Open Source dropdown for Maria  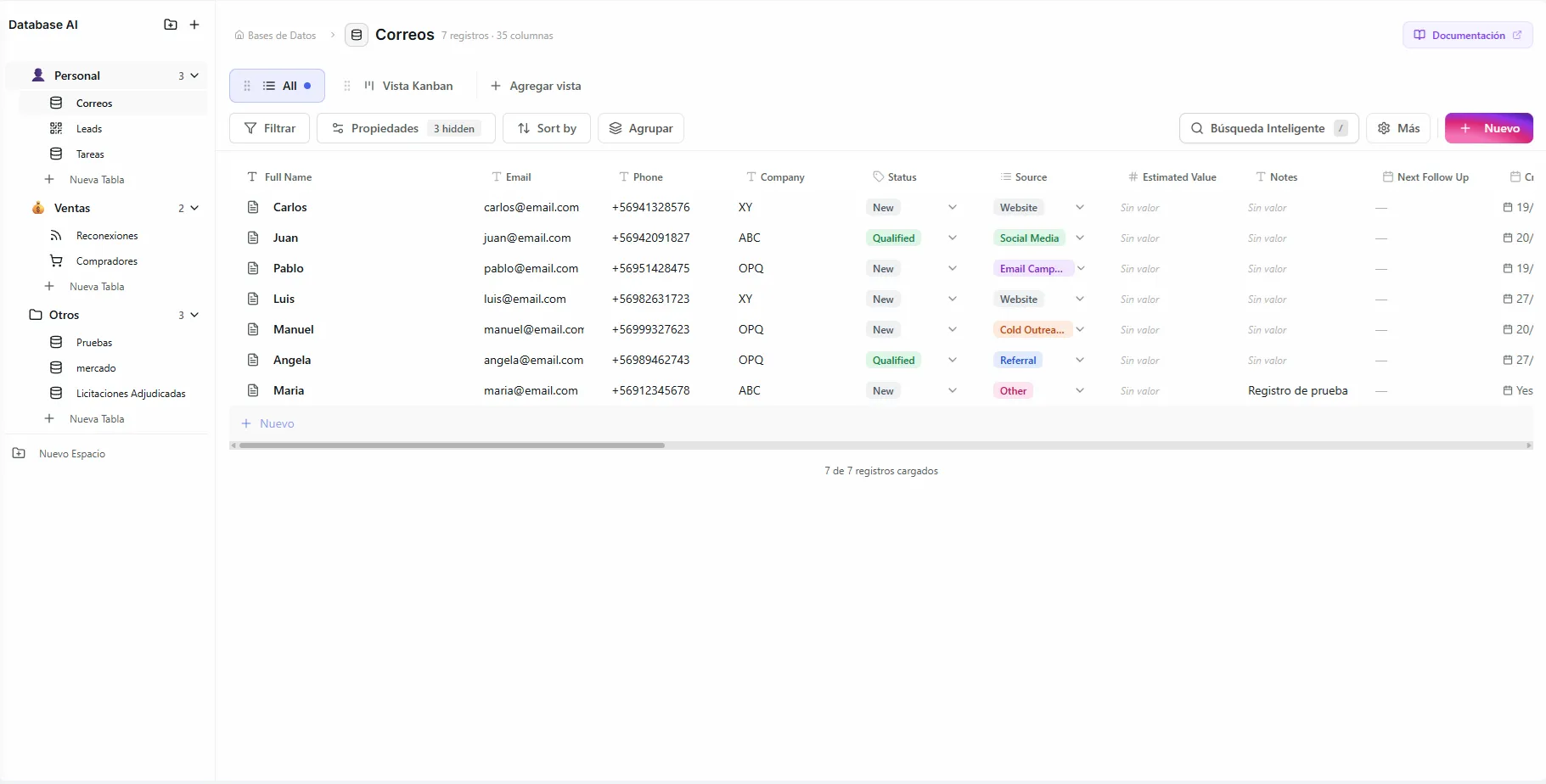1080,390
